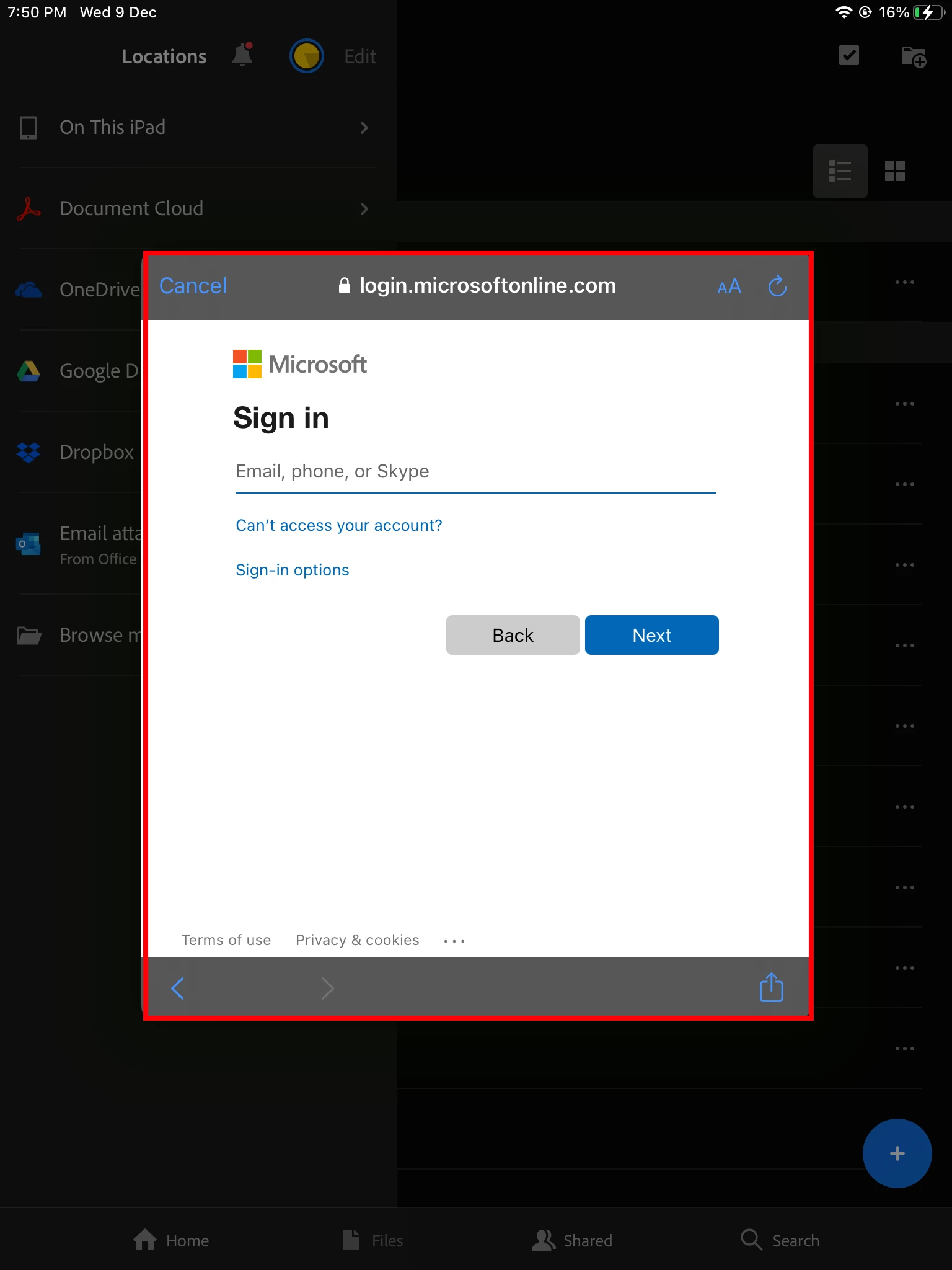Screen dimensions: 952x1270
Task: Tap the Adobe Document Cloud icon
Action: [x=29, y=208]
